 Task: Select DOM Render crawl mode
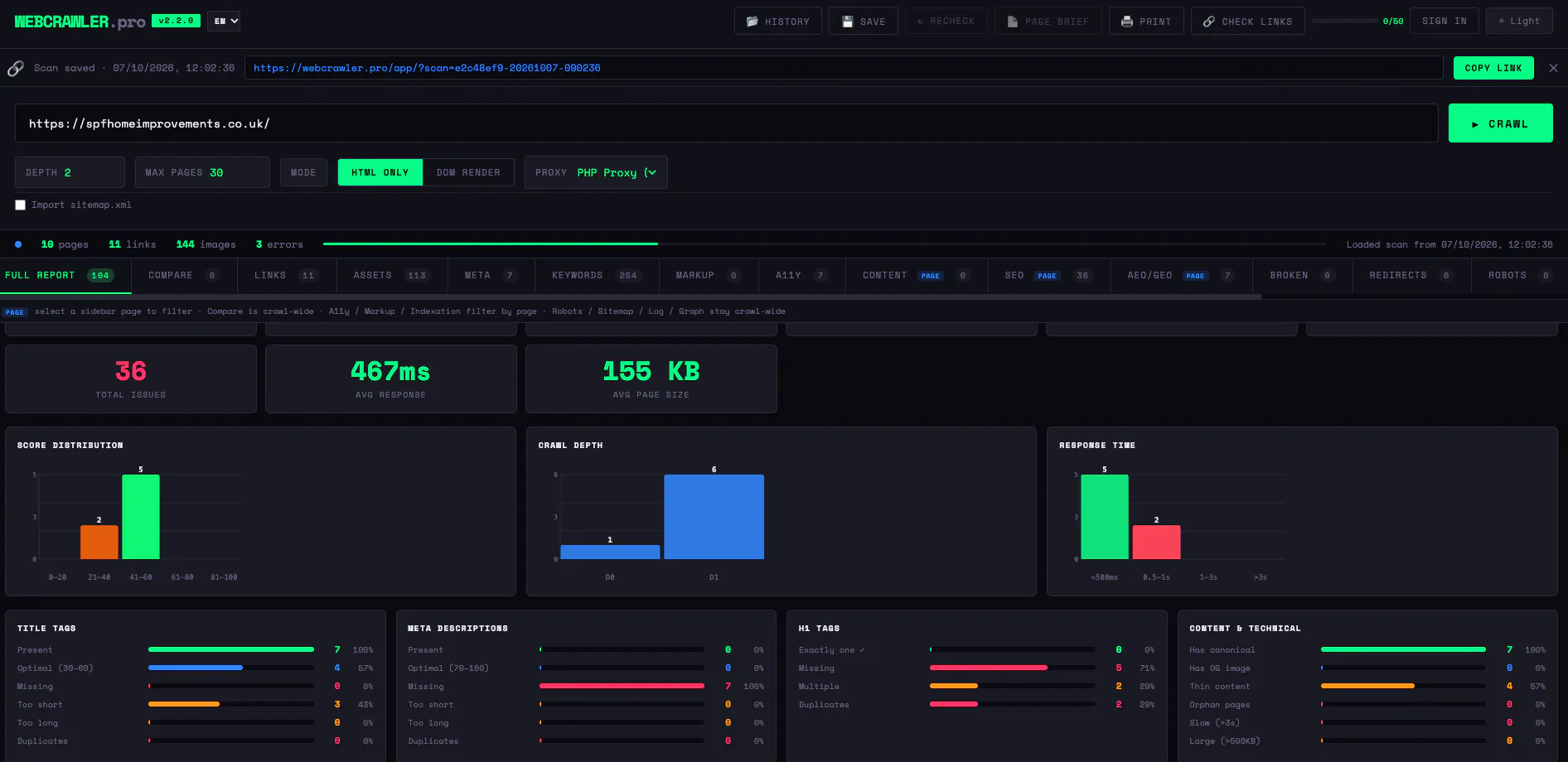468,172
